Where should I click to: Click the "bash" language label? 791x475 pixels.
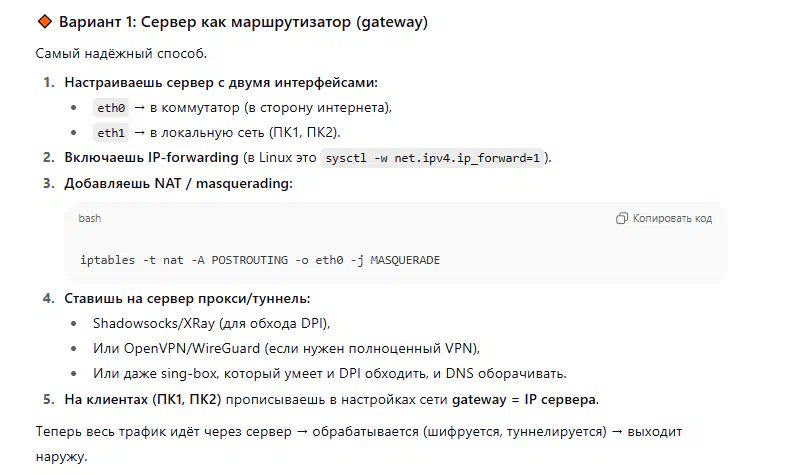click(90, 218)
